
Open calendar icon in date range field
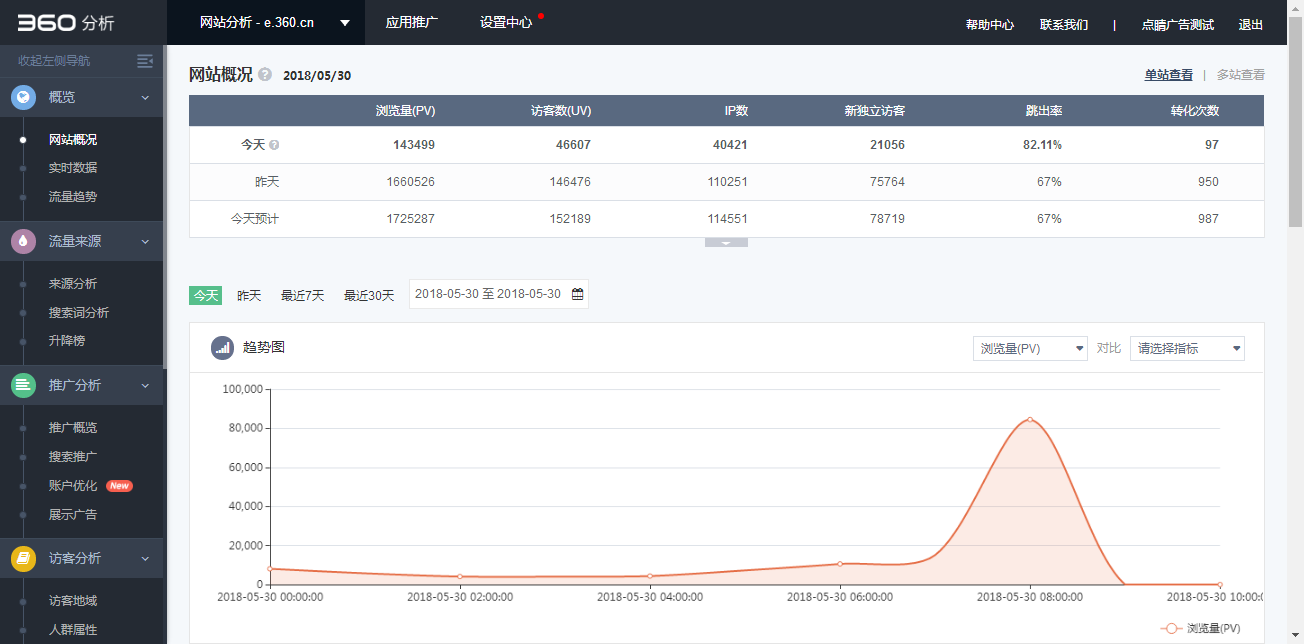click(577, 294)
